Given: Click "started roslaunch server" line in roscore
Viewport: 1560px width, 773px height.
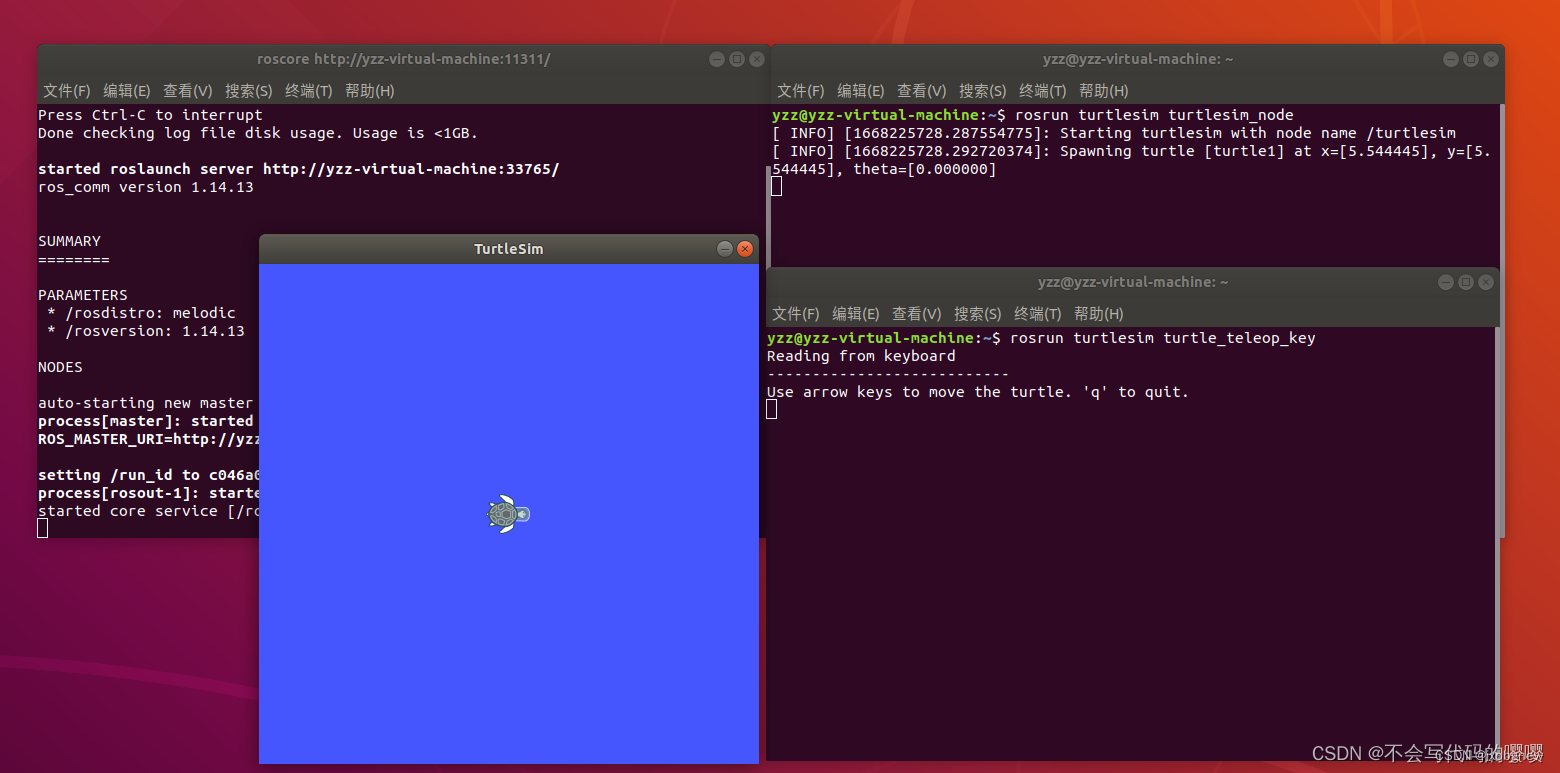Looking at the screenshot, I should (x=298, y=169).
